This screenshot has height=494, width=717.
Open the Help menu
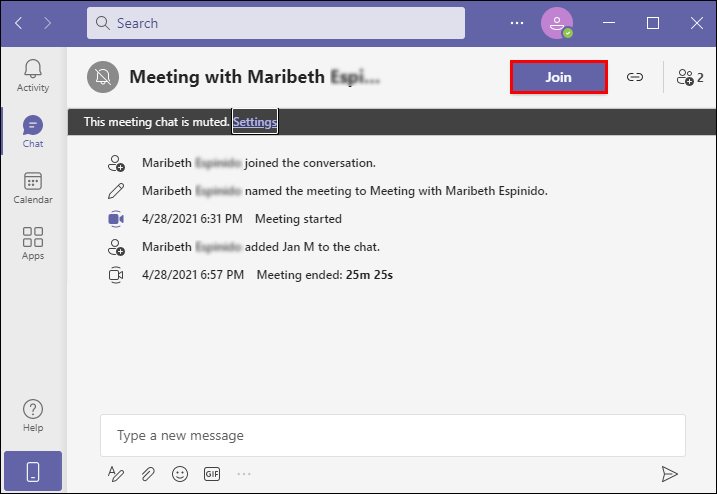coord(33,415)
